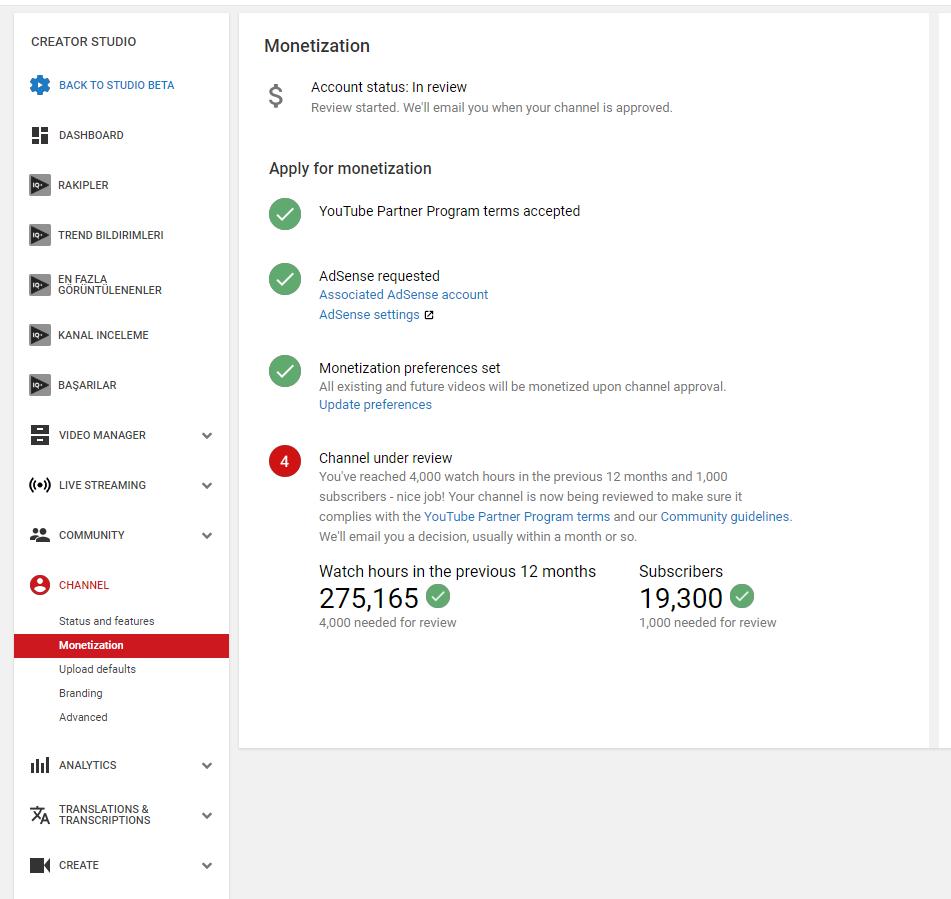Expand the Analytics section chevron

(x=207, y=766)
